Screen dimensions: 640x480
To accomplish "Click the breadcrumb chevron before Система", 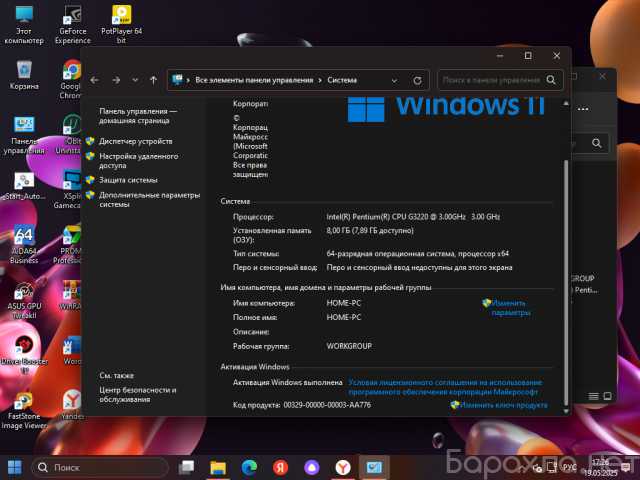I will [320, 80].
